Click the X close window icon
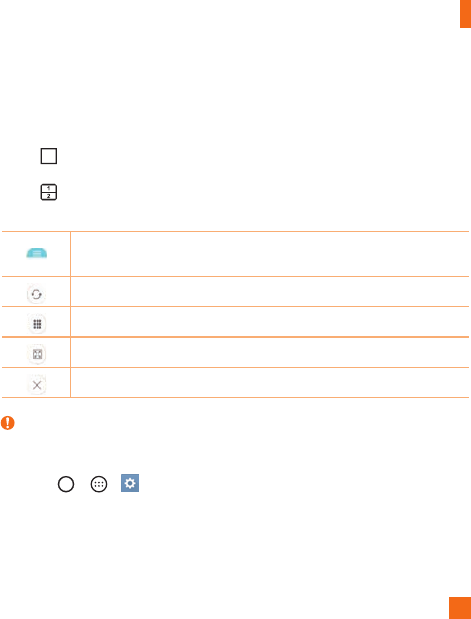Viewport: 471px width, 619px height. [x=37, y=385]
